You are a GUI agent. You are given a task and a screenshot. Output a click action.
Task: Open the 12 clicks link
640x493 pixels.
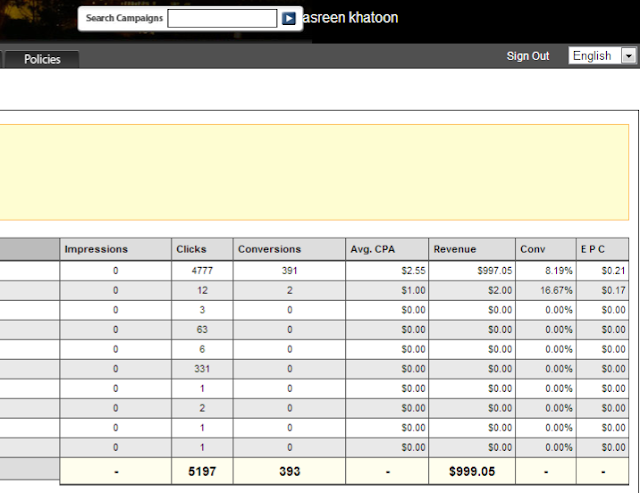[202, 290]
